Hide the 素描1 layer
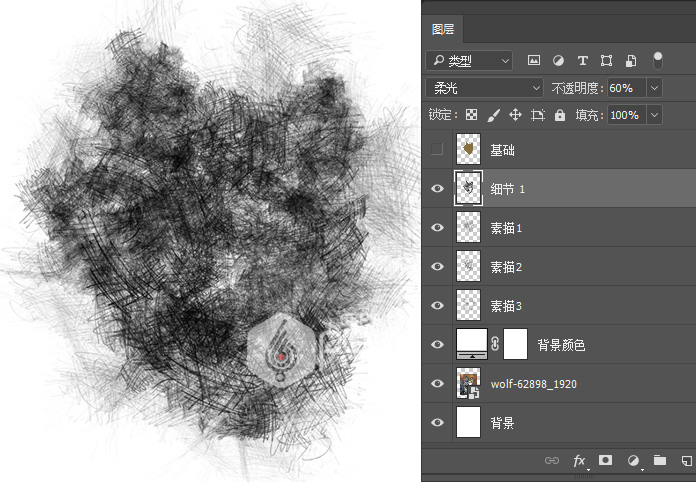Screen dimensions: 696x482 (437, 227)
